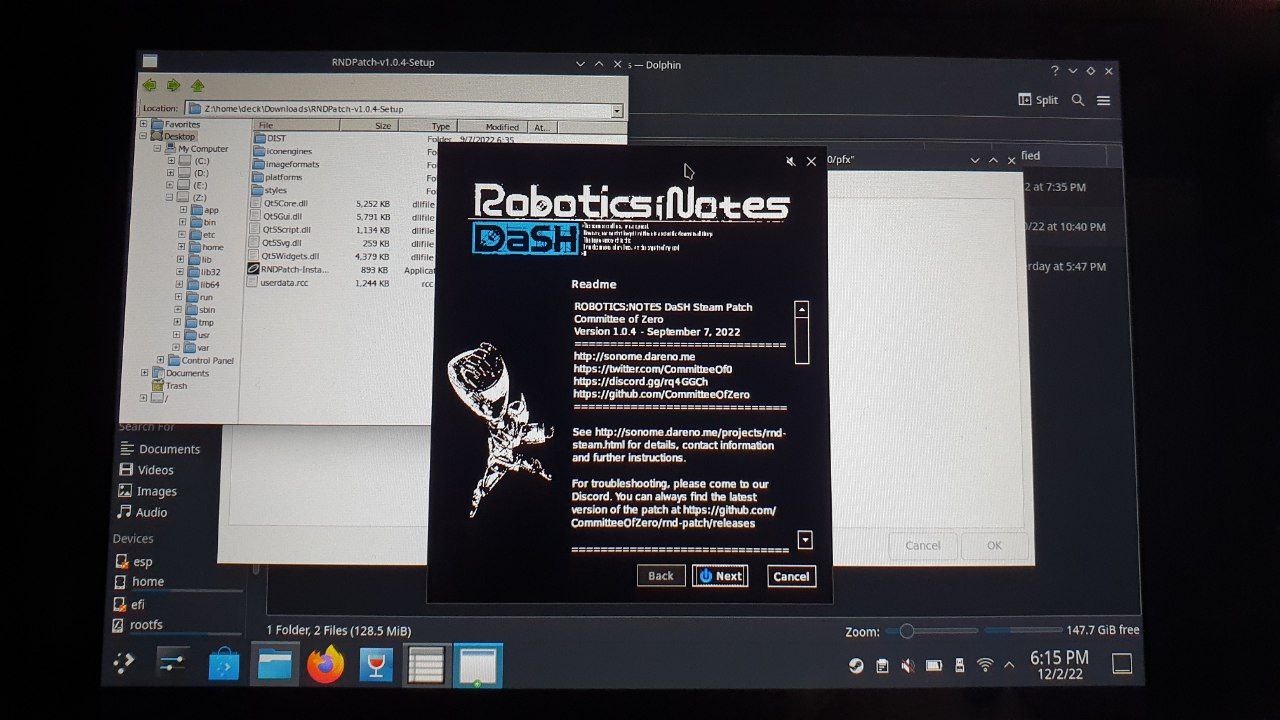Viewport: 1280px width, 720px height.
Task: Click the Readme scrollbar up arrow
Action: (x=801, y=310)
